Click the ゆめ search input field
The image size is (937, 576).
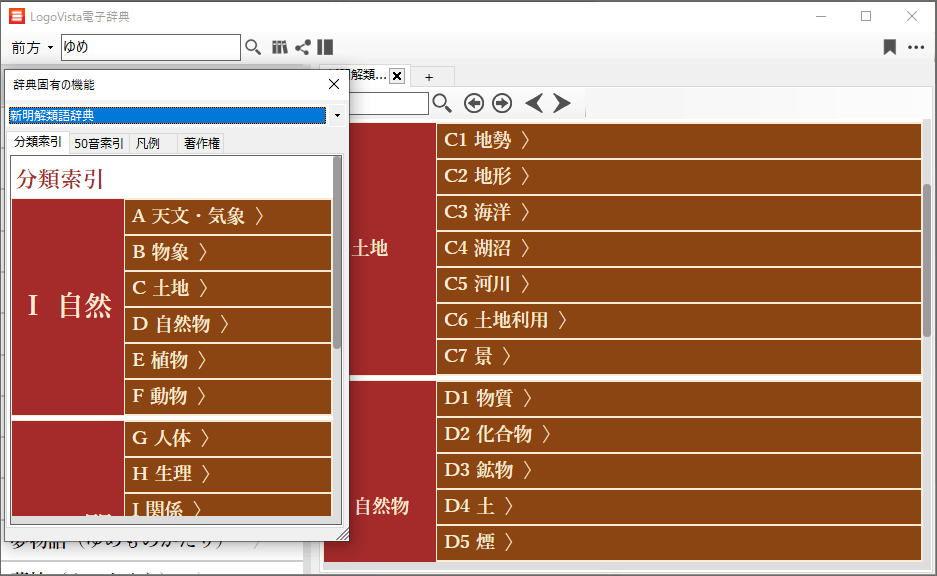click(150, 47)
